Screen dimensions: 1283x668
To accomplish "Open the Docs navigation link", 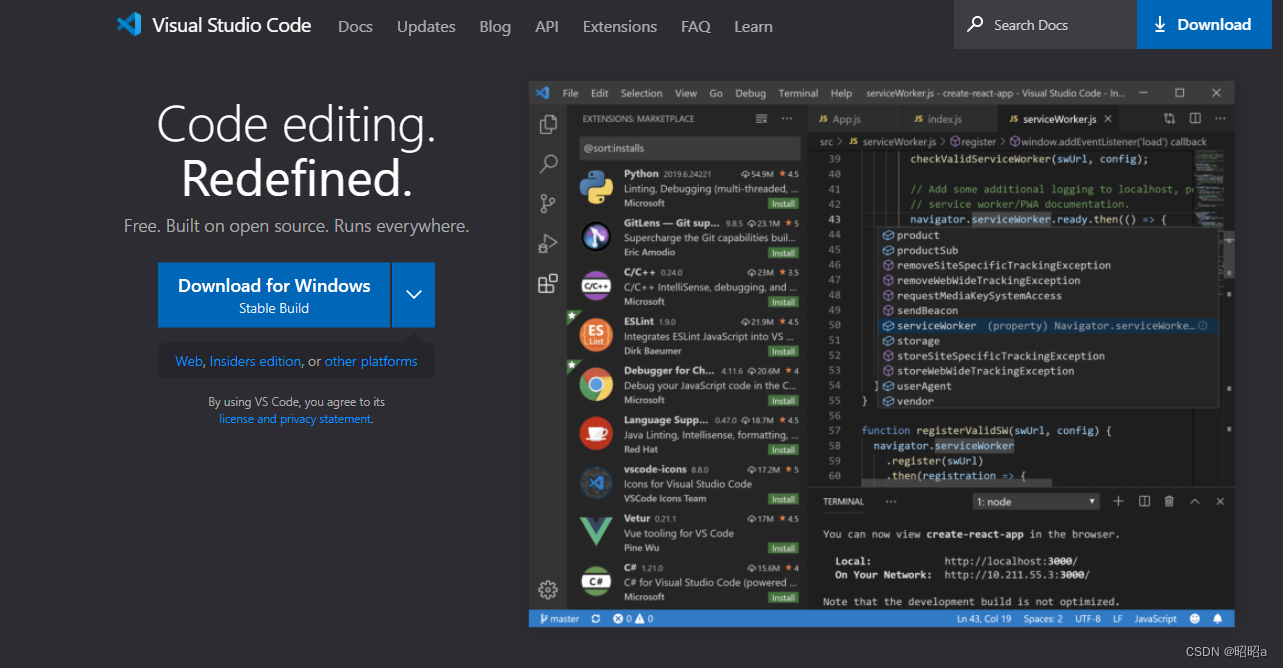I will (355, 26).
